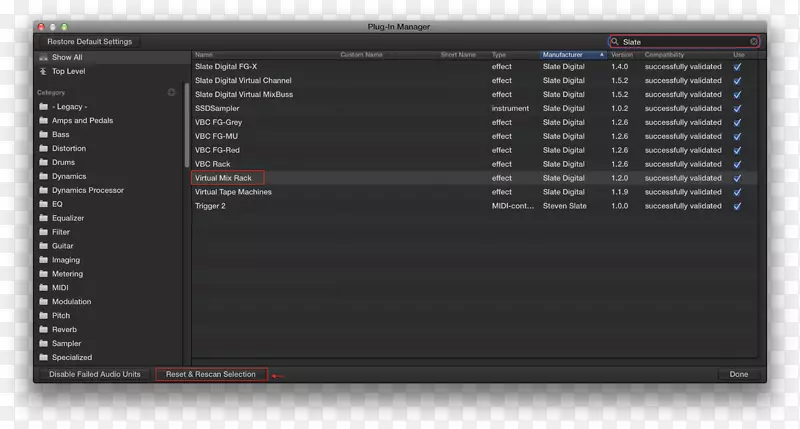This screenshot has width=800, height=429.
Task: Click the Show All icon
Action: pyautogui.click(x=43, y=58)
